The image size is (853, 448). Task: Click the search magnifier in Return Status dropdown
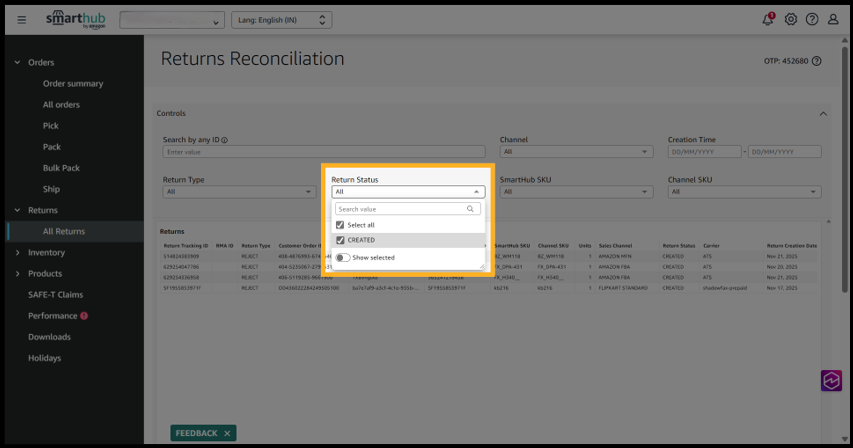[470, 210]
